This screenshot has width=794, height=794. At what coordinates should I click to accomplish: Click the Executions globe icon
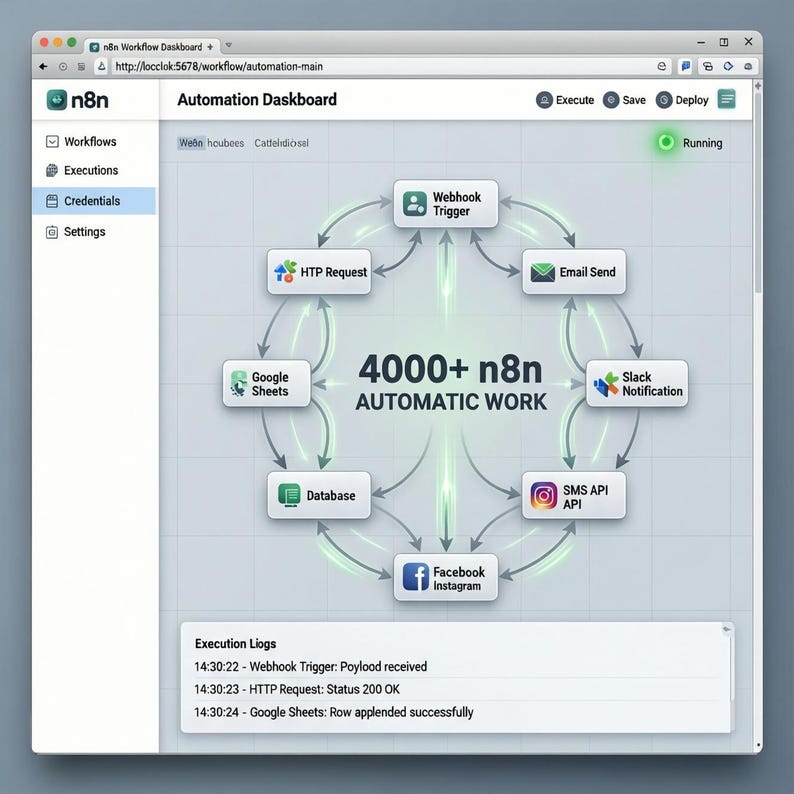[52, 171]
